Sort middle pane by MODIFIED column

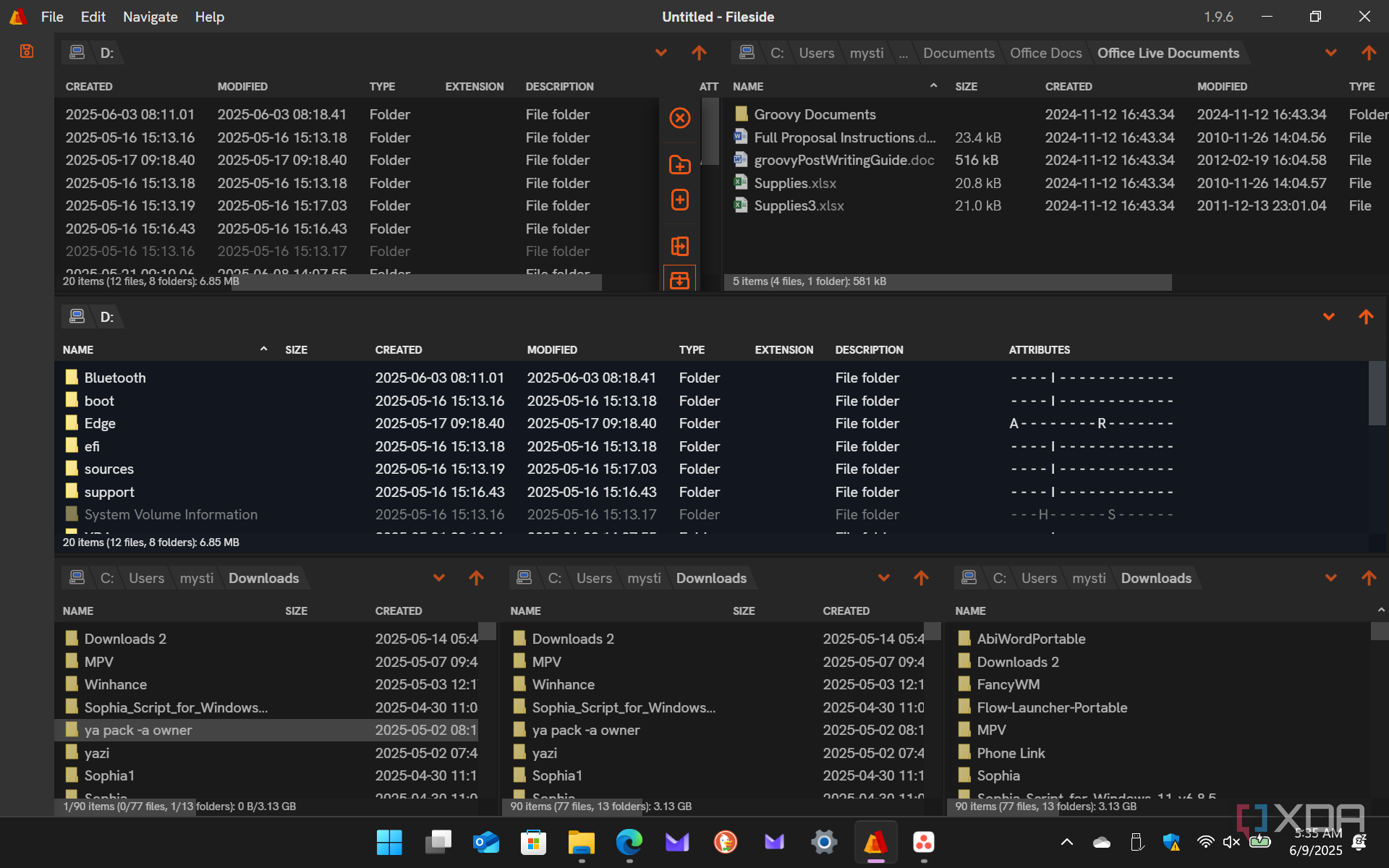click(x=552, y=350)
